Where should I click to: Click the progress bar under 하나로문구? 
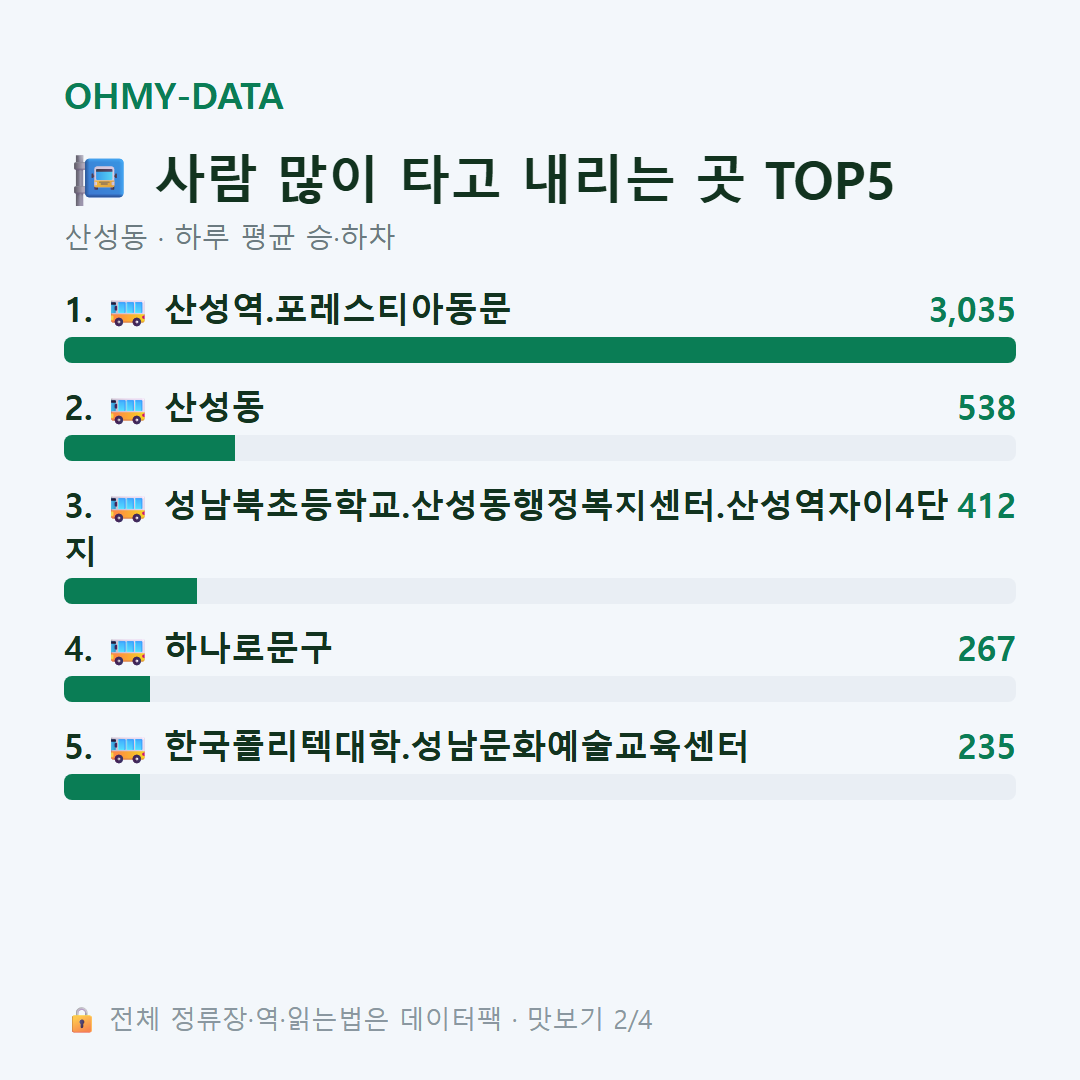click(x=540, y=689)
